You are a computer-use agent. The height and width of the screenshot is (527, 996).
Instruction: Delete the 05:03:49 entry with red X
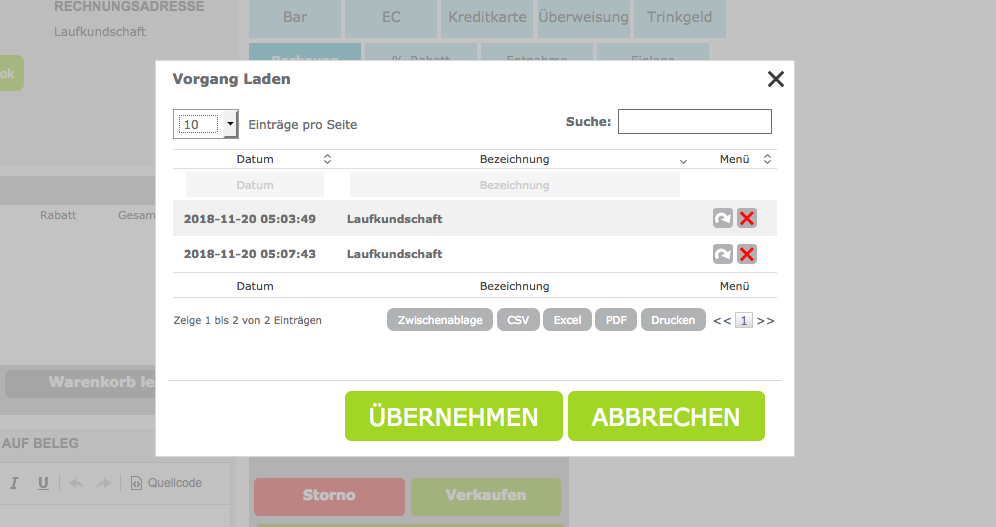tap(747, 218)
